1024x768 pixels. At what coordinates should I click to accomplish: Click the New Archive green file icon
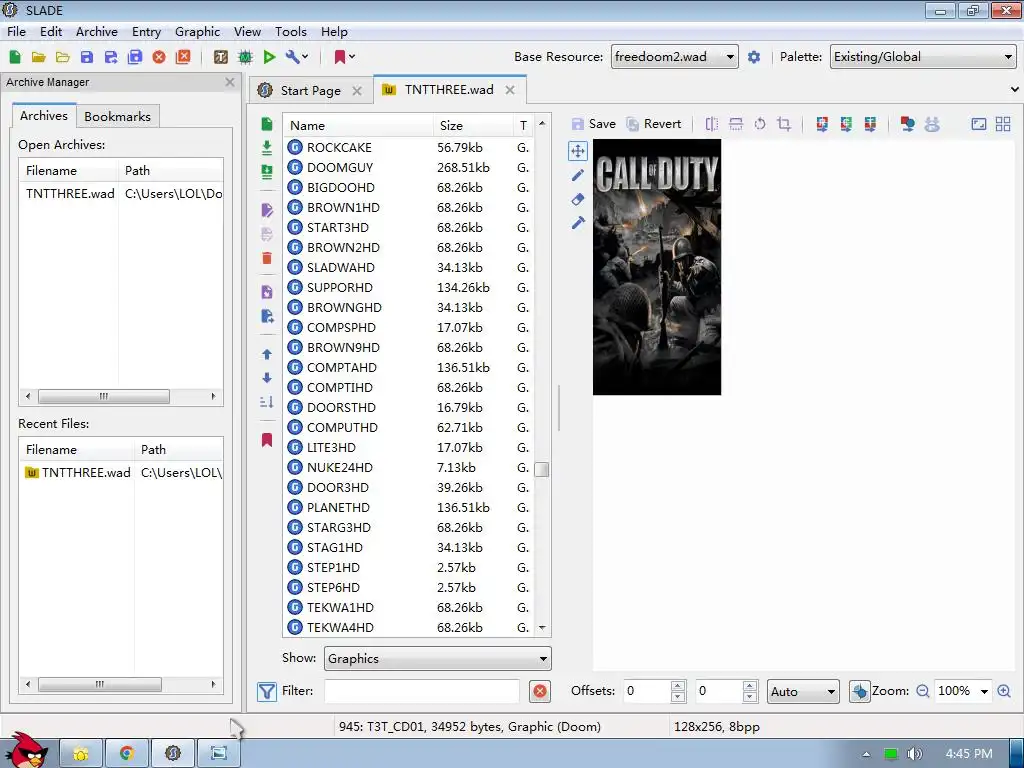14,57
